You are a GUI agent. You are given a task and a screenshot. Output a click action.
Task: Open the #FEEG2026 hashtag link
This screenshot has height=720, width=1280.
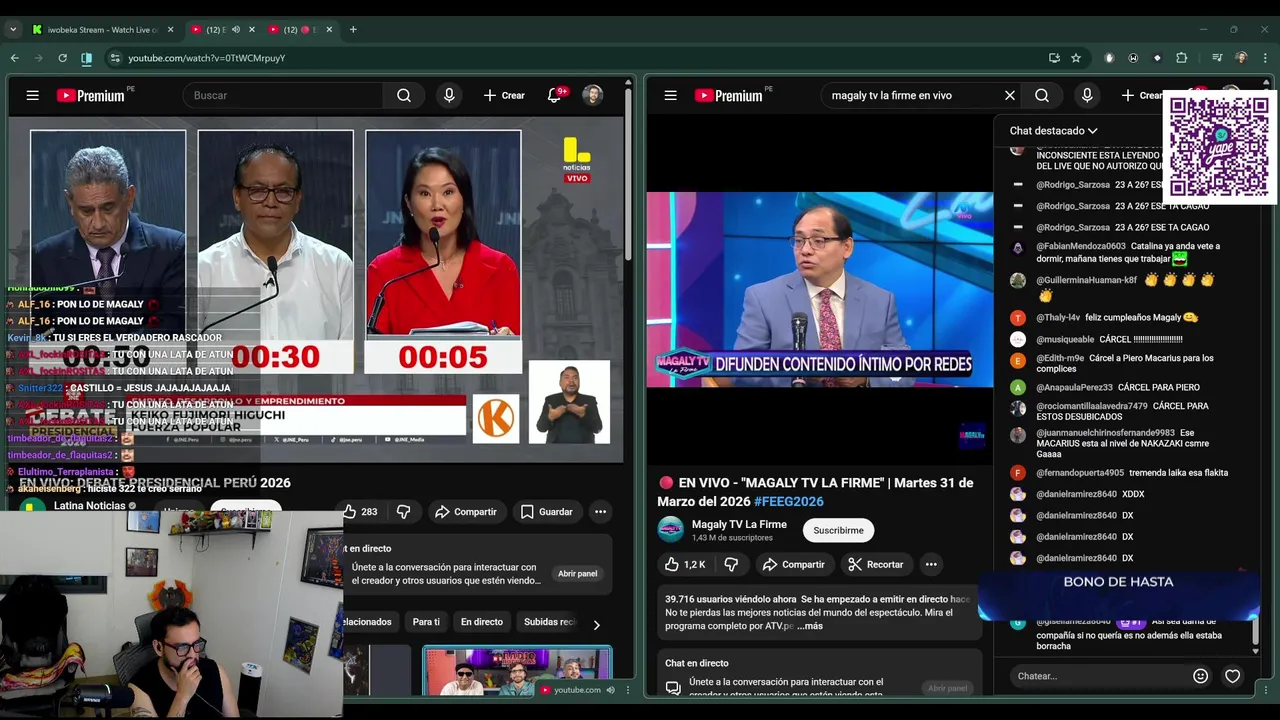[x=789, y=501]
